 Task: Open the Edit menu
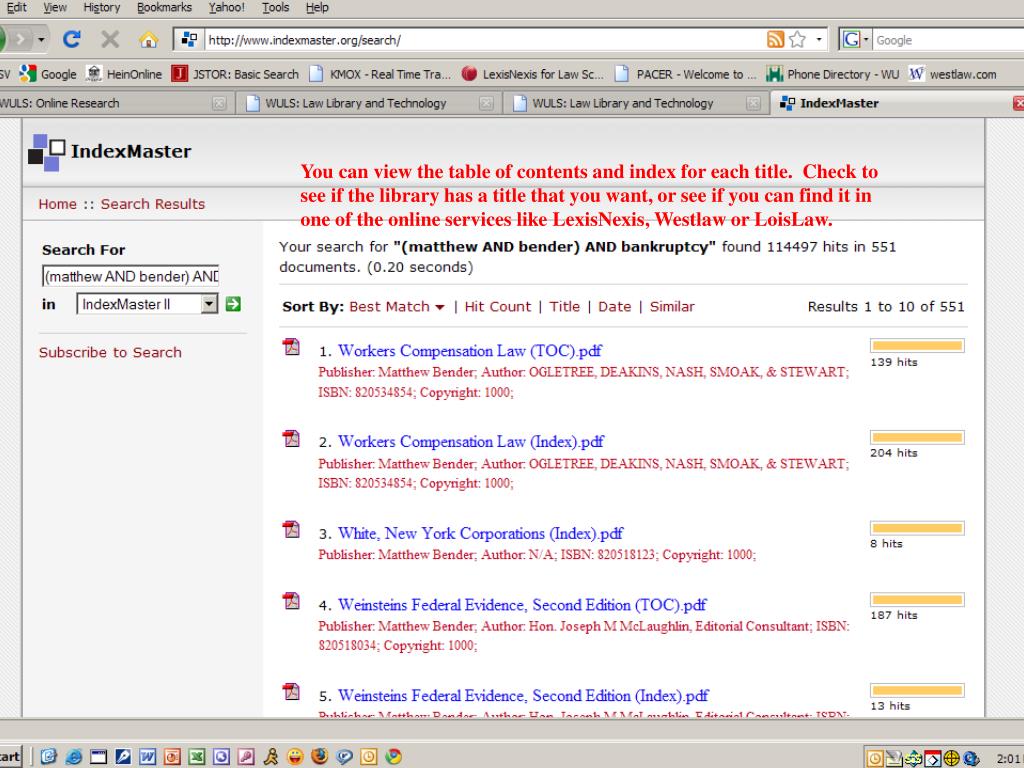point(16,7)
